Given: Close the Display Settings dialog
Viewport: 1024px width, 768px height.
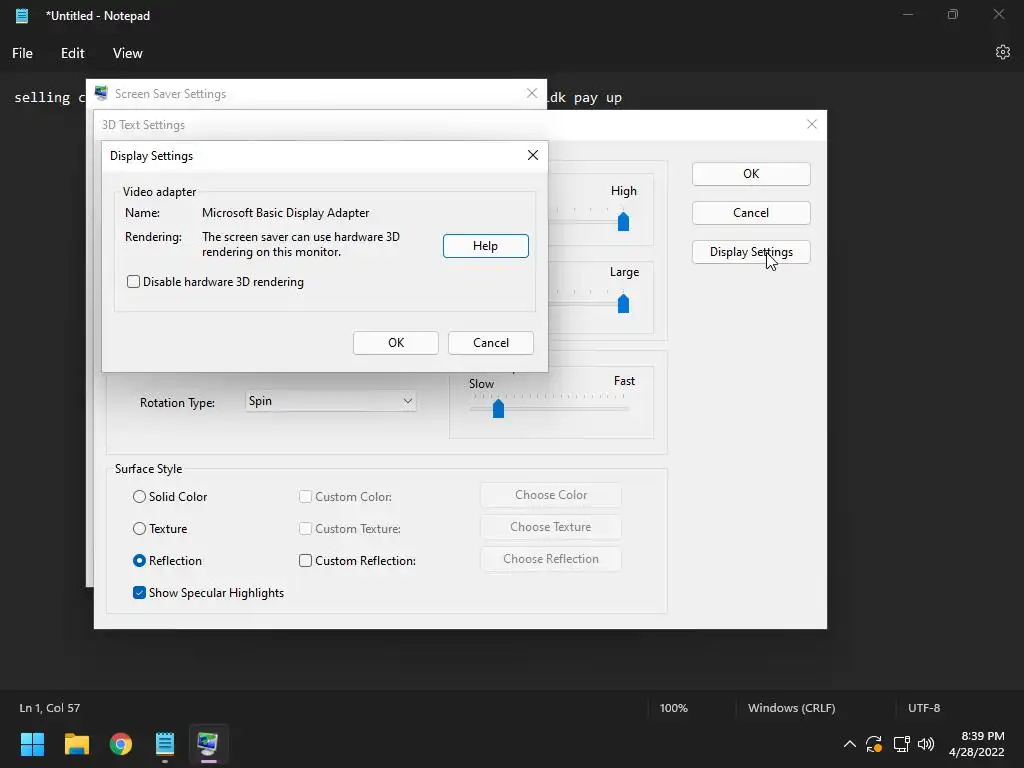Looking at the screenshot, I should pos(533,155).
